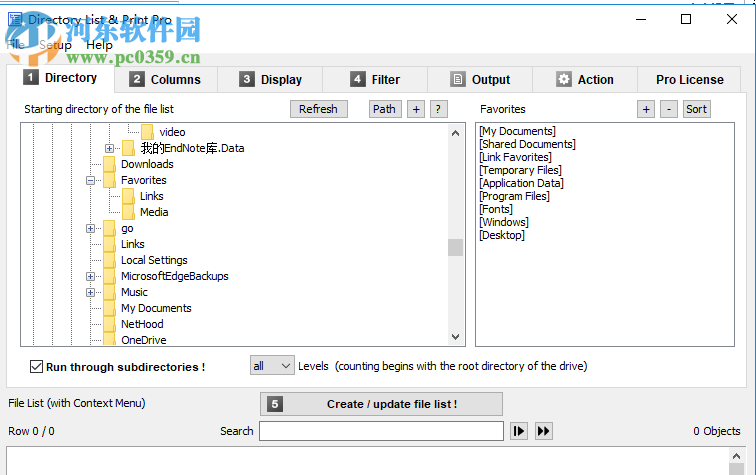
Task: Add a favorite with the Favorites plus button
Action: click(646, 109)
